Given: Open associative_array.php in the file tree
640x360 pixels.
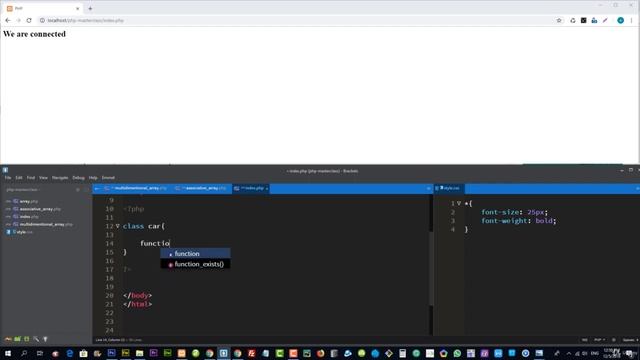Looking at the screenshot, I should pos(40,209).
